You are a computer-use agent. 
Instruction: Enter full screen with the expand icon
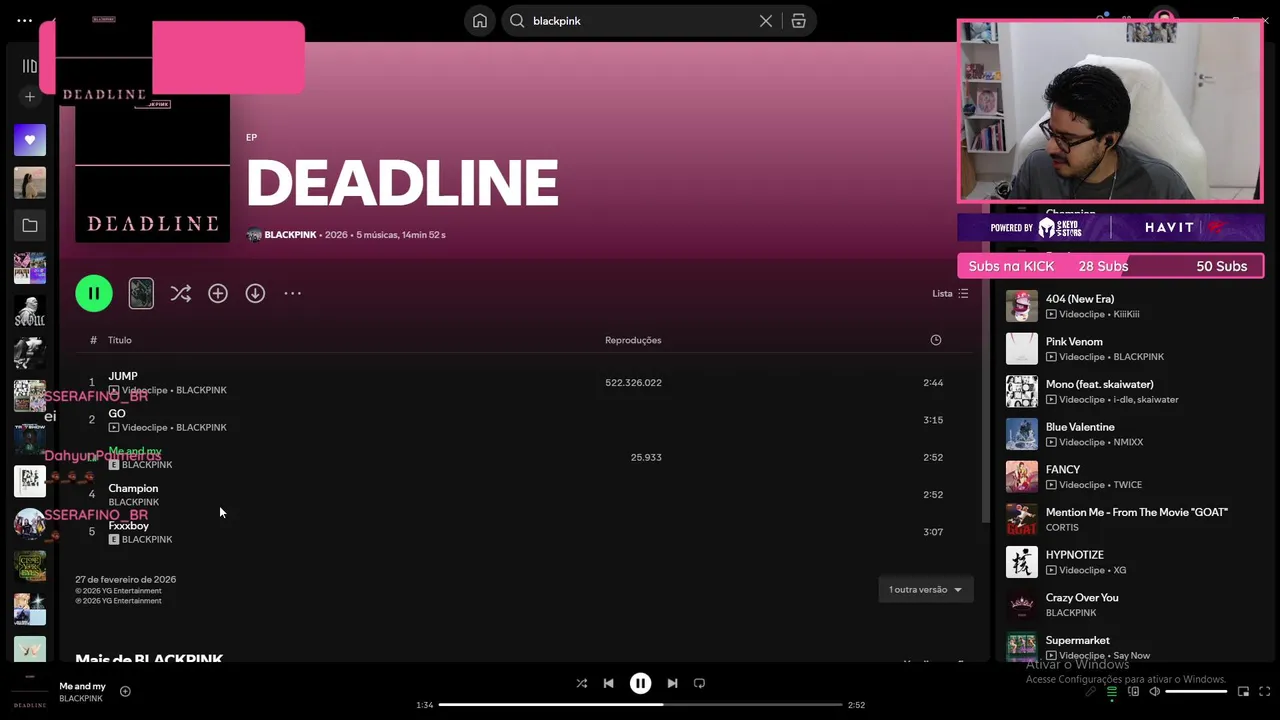click(x=1264, y=691)
